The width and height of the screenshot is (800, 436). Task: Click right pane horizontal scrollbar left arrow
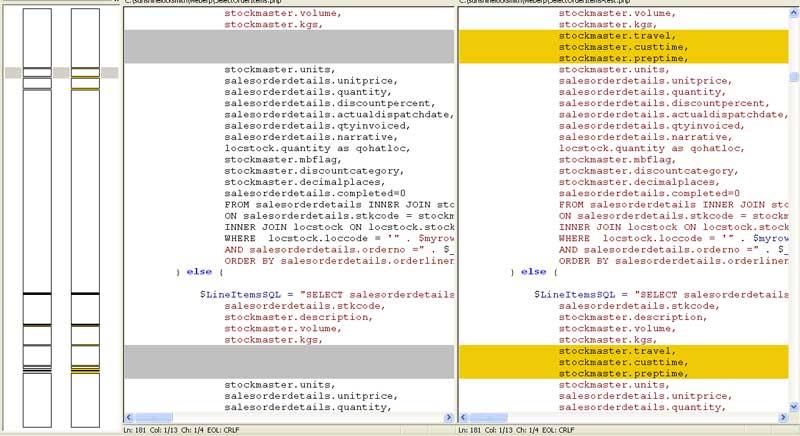point(463,416)
